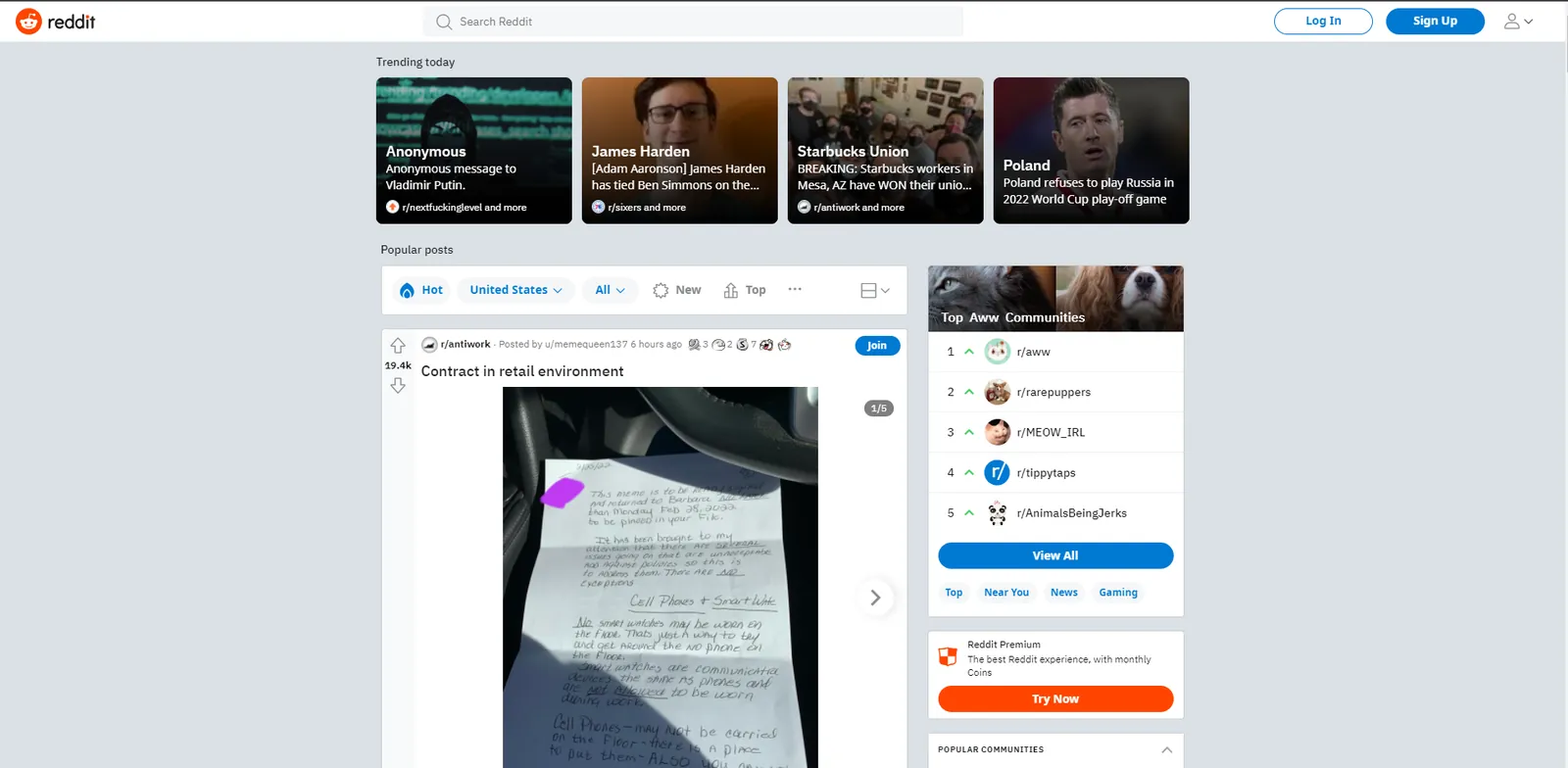The width and height of the screenshot is (1568, 768).
Task: Collapse the Popular Communities section
Action: click(x=1166, y=750)
